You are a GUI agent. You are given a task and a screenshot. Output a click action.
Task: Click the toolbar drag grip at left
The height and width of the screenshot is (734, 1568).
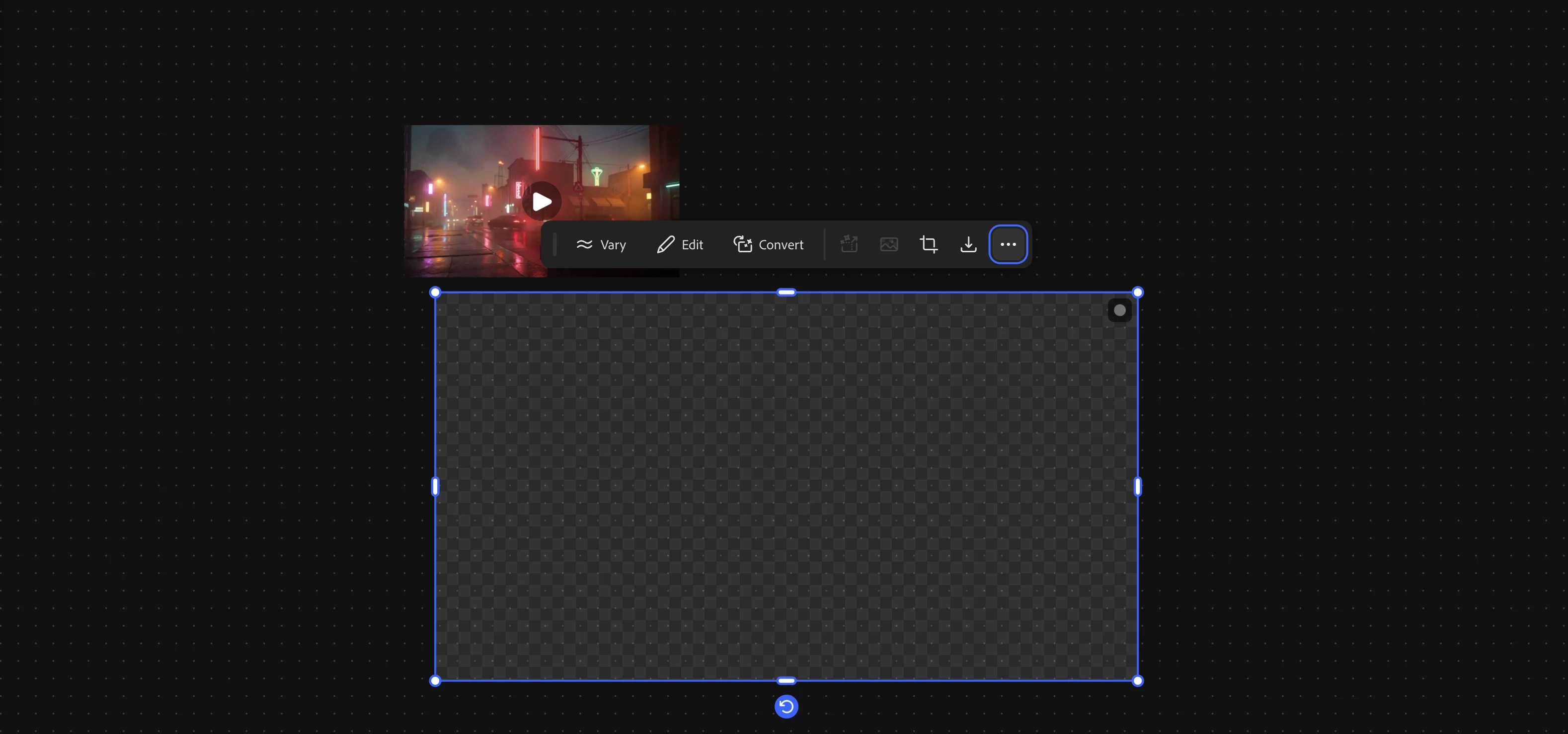(x=555, y=245)
